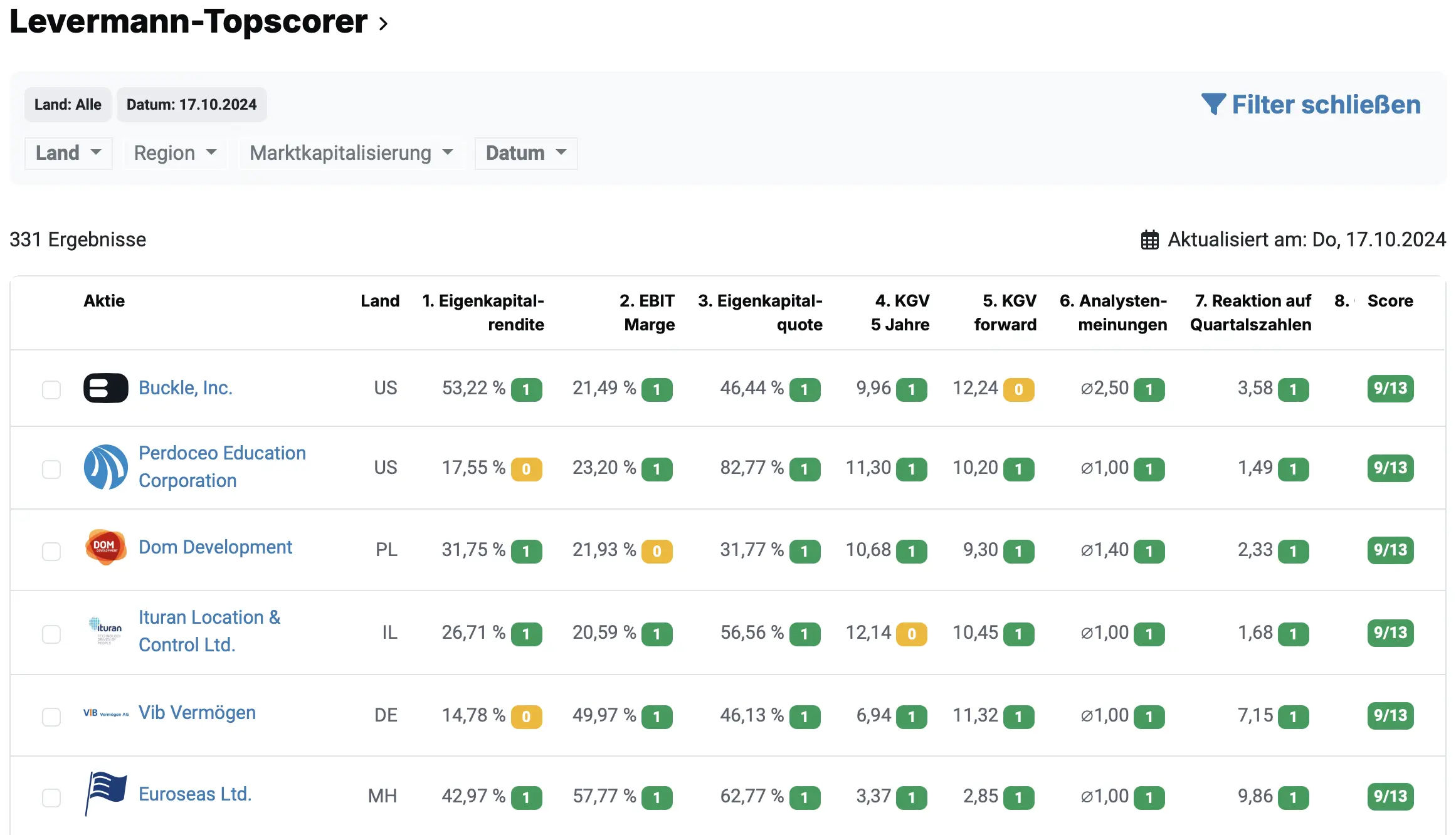Sort by 7. Reaktion auf Quartalszahlen header
1456x835 pixels.
1251,313
